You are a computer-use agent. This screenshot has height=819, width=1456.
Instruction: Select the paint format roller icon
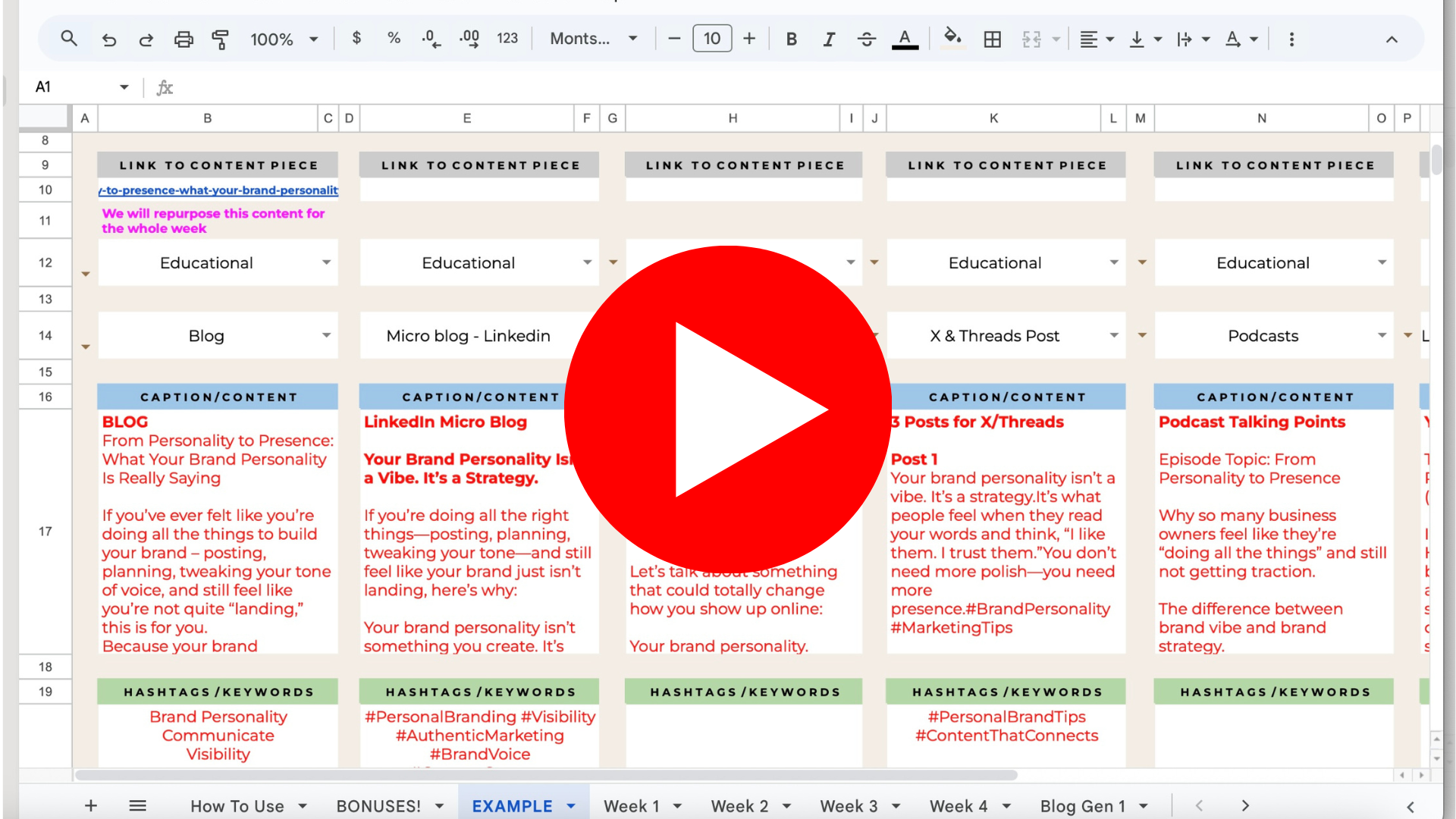click(x=221, y=39)
